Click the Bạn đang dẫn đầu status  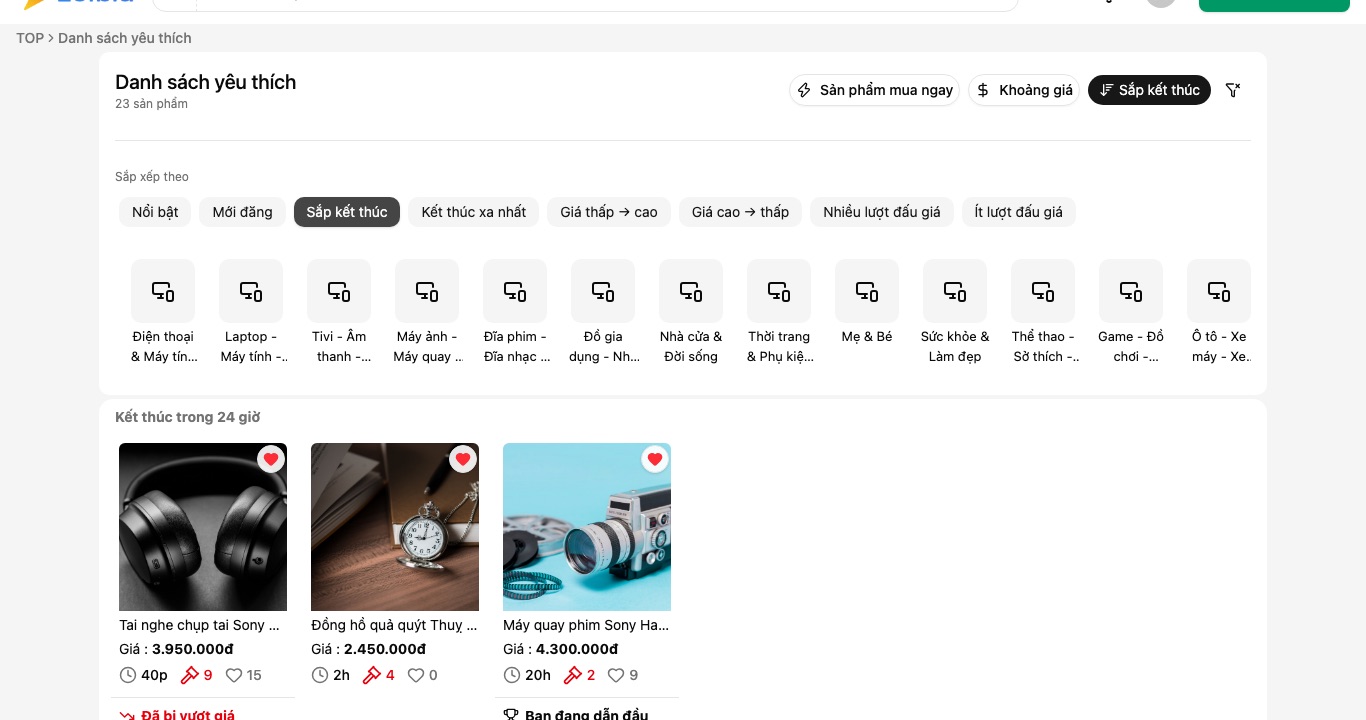click(x=586, y=715)
